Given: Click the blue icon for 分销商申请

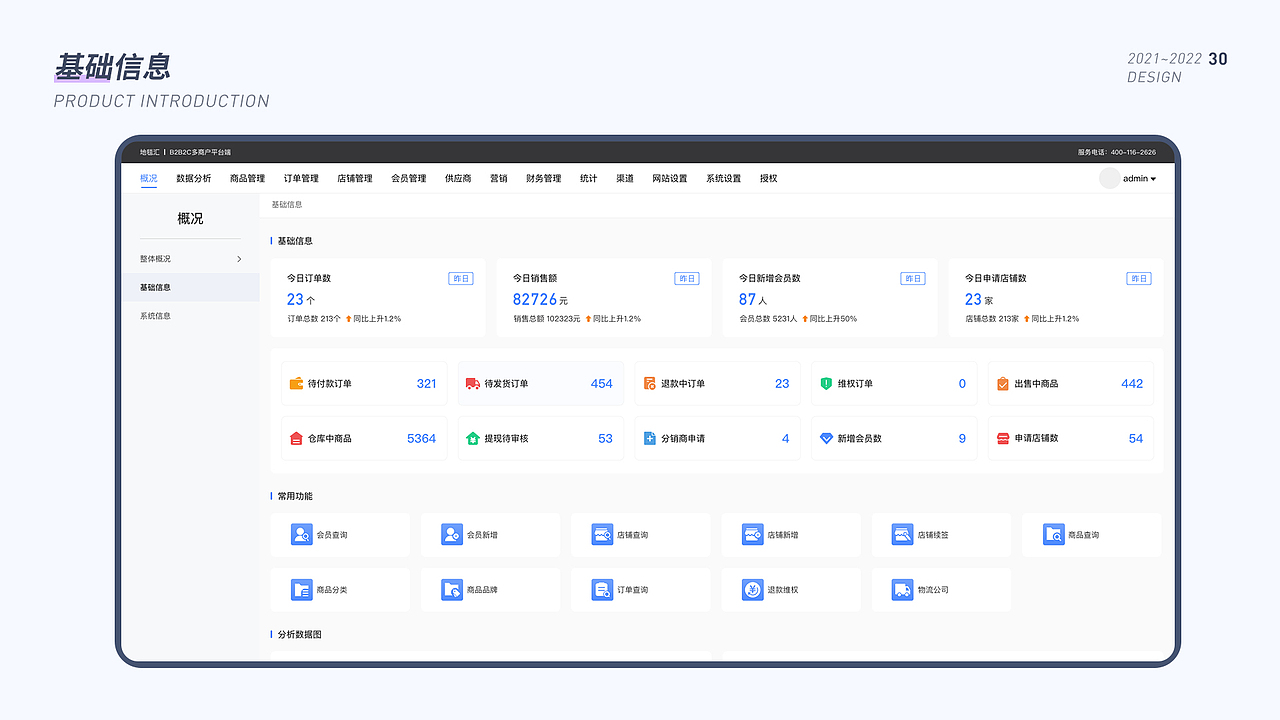Looking at the screenshot, I should pos(650,438).
